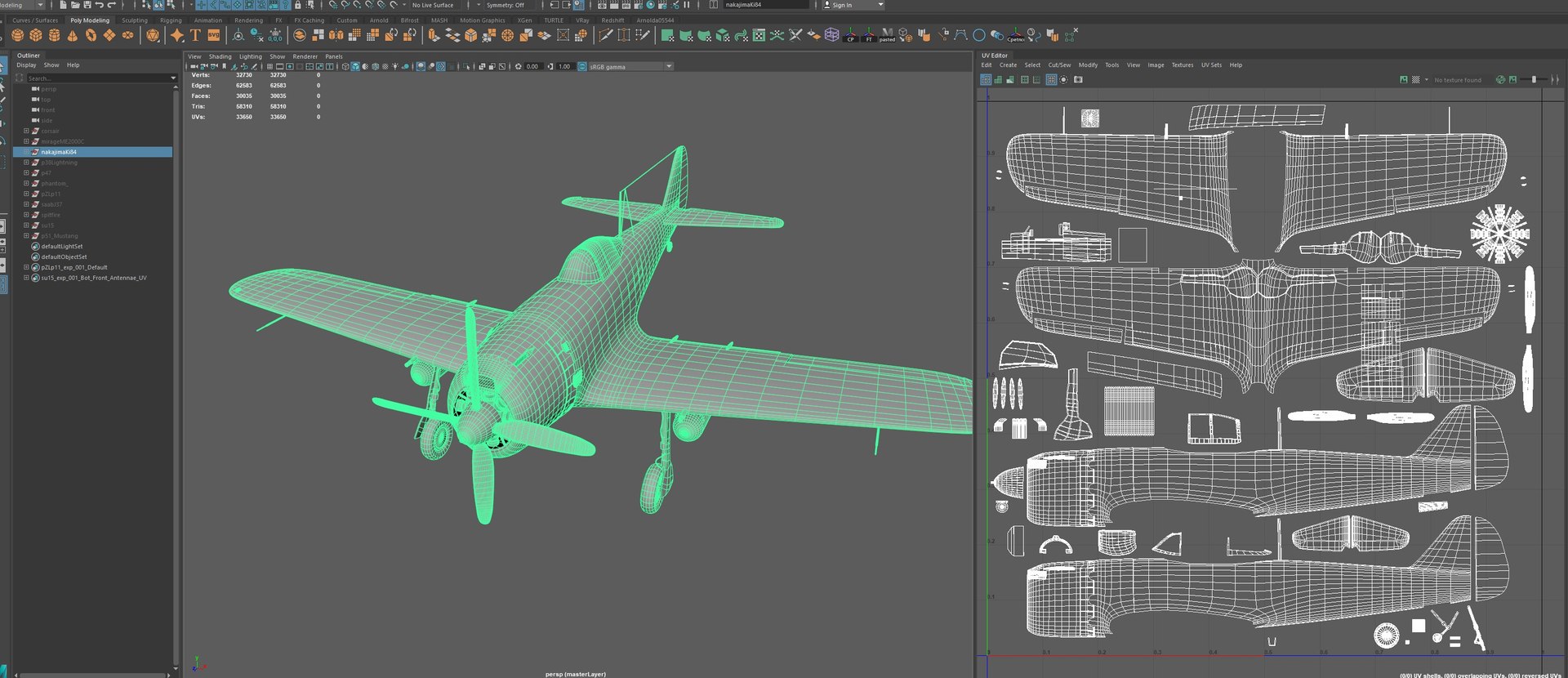Click the object name field nakajimaKi84

pos(765,5)
